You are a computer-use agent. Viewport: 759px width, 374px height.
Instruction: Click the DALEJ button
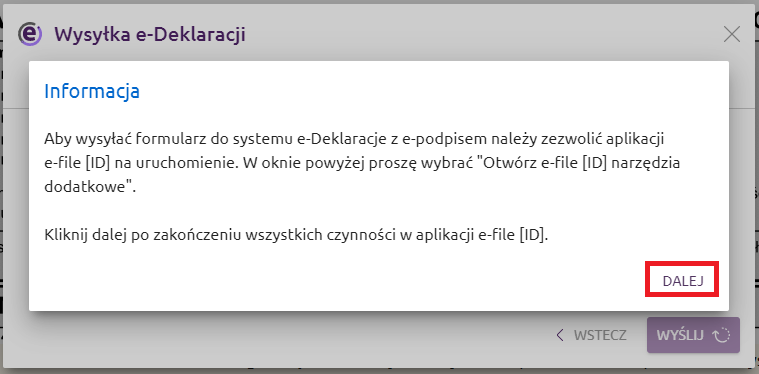[x=683, y=281]
